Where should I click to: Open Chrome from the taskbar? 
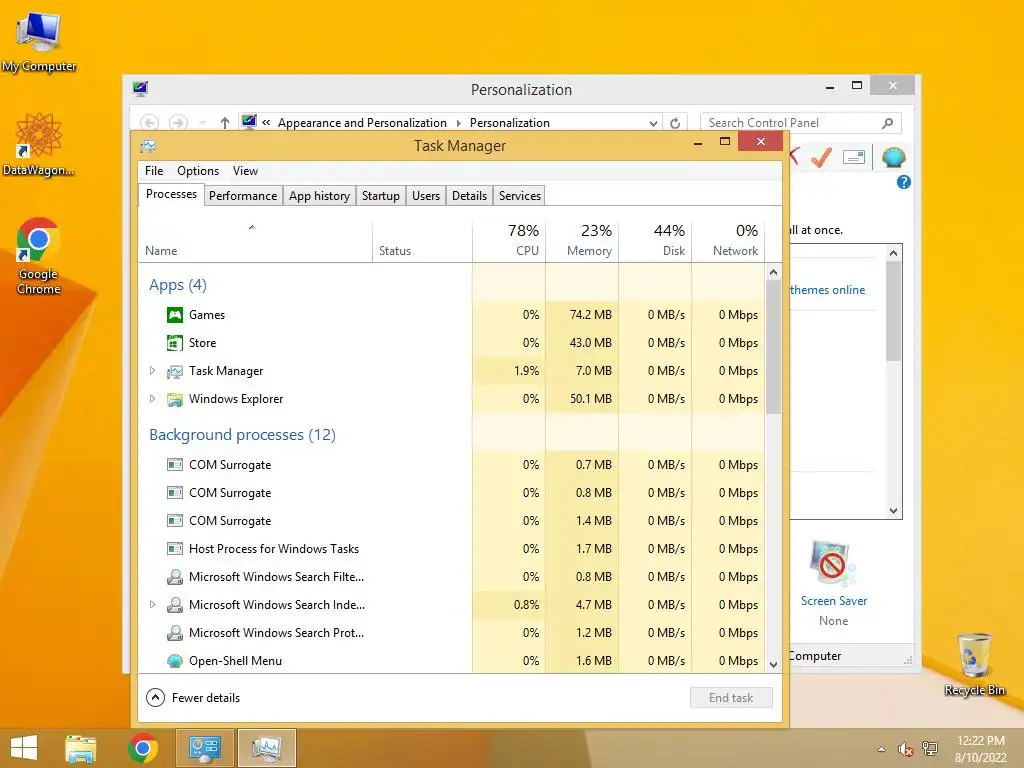(142, 748)
